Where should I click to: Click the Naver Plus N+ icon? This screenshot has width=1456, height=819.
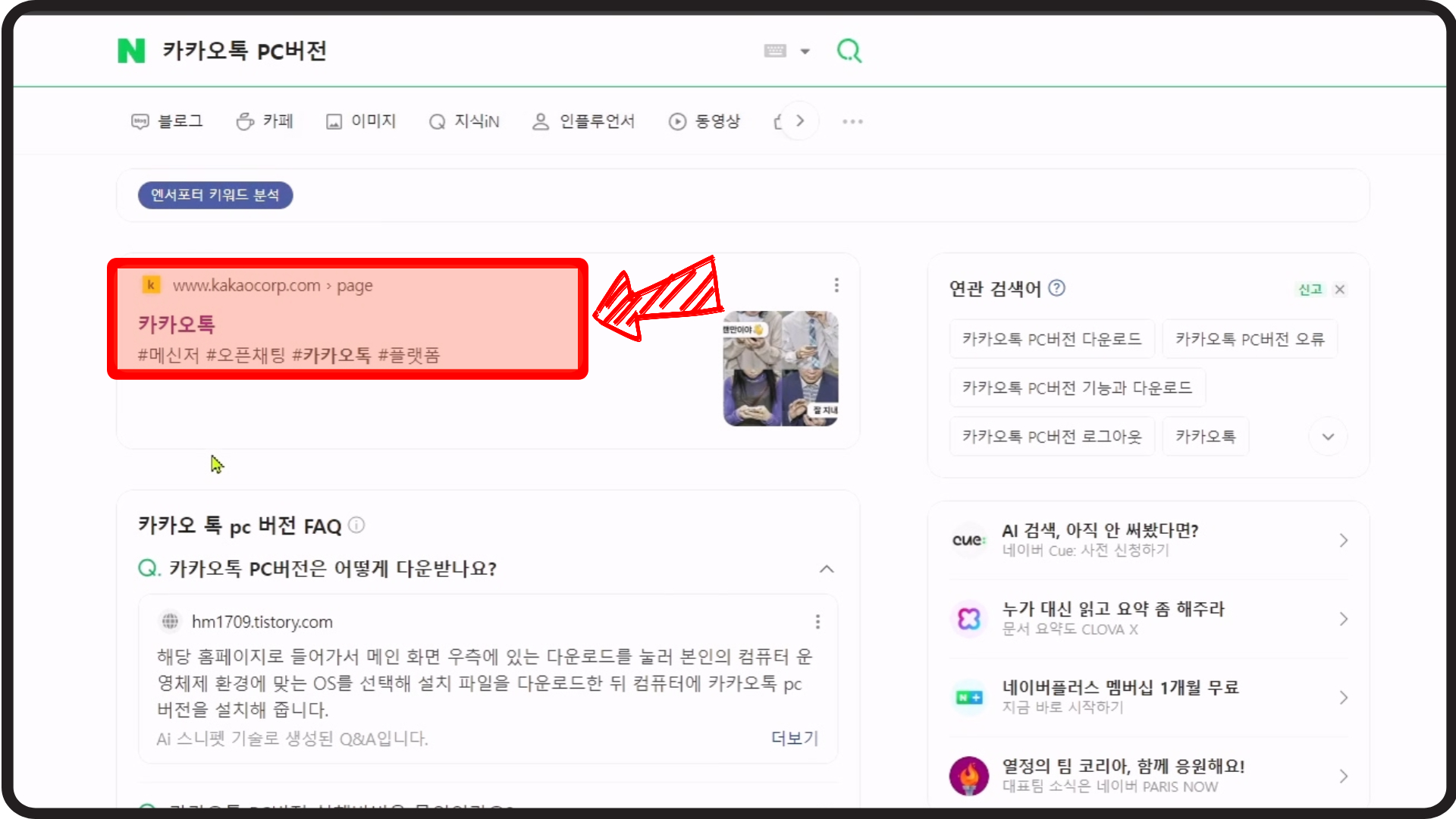point(969,698)
